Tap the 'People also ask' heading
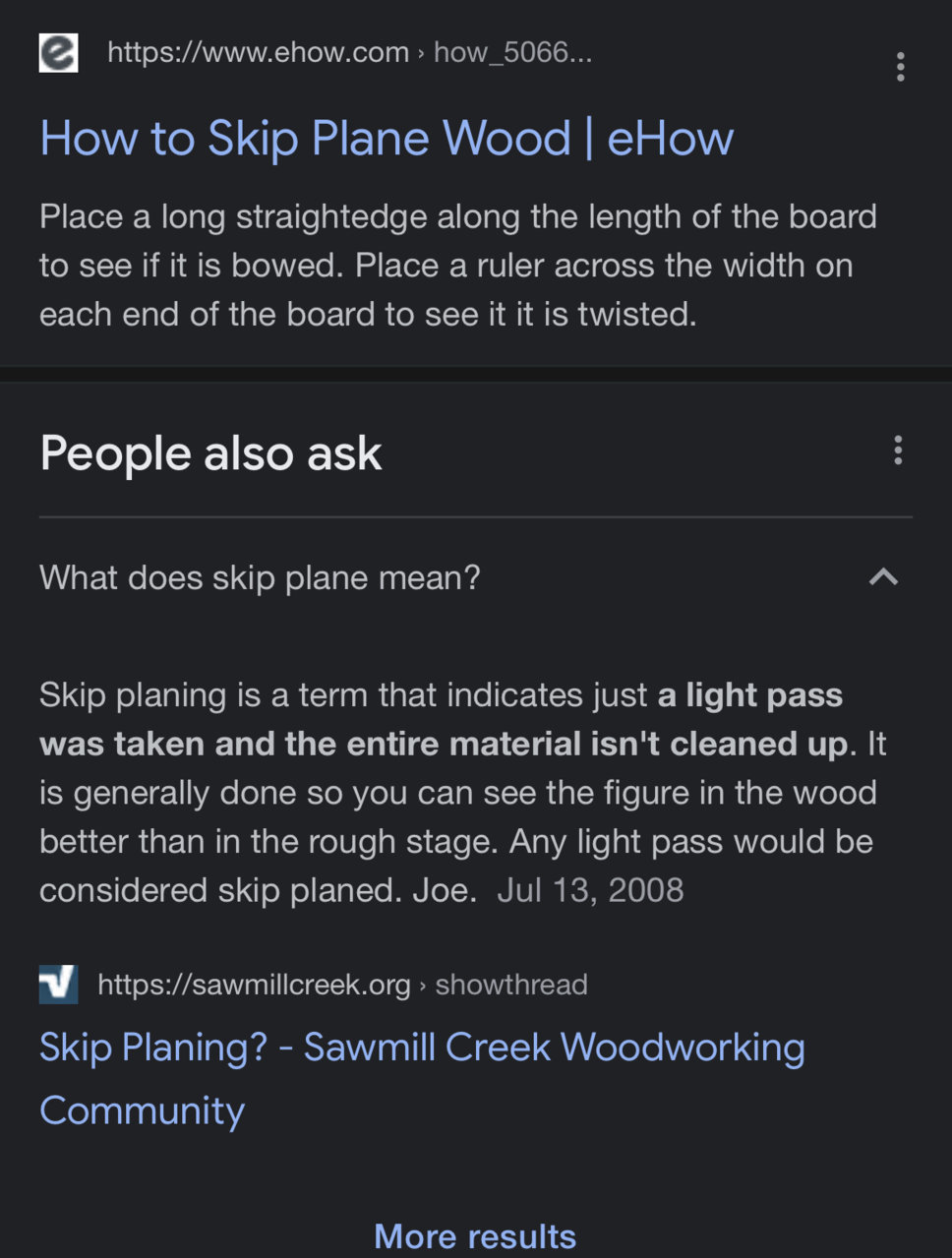The width and height of the screenshot is (952, 1258). pyautogui.click(x=210, y=453)
